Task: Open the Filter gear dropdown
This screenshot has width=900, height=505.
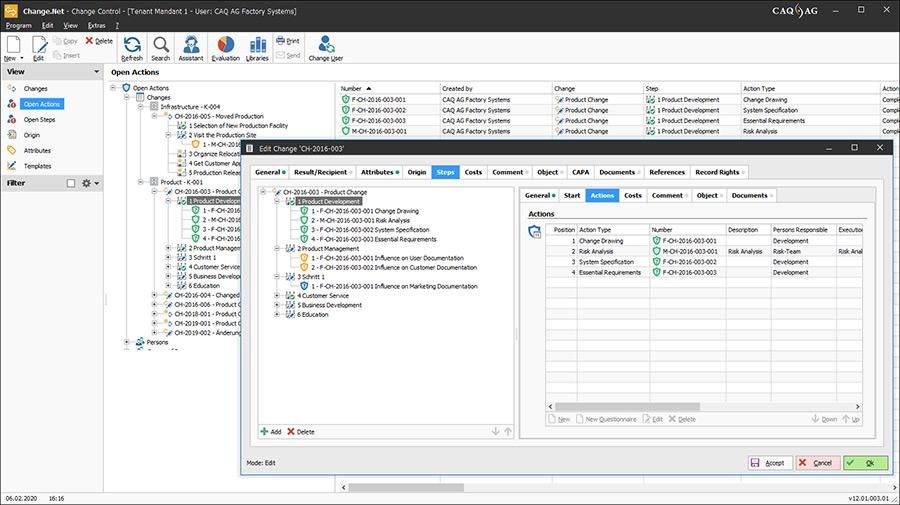Action: 90,183
